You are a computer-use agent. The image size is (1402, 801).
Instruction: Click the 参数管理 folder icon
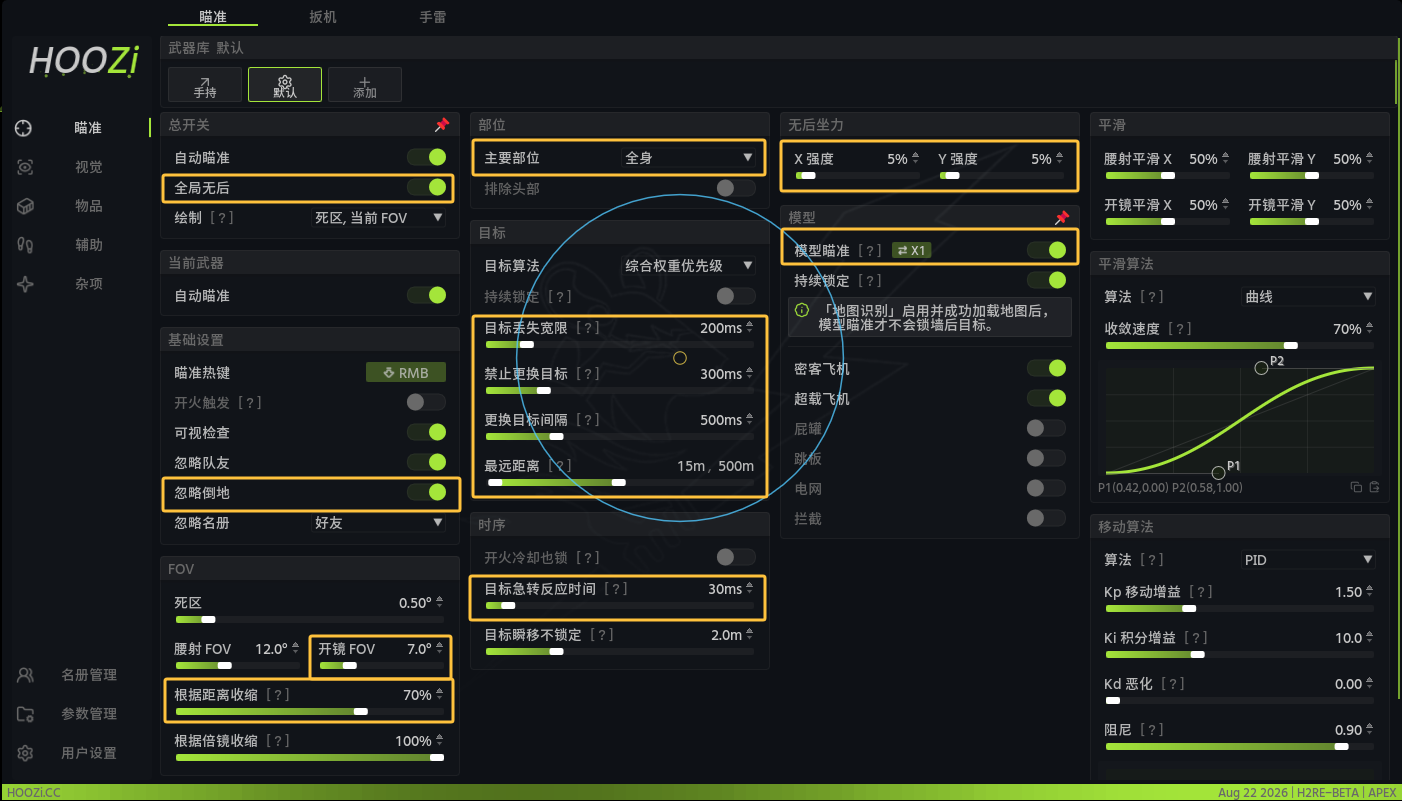[x=25, y=714]
